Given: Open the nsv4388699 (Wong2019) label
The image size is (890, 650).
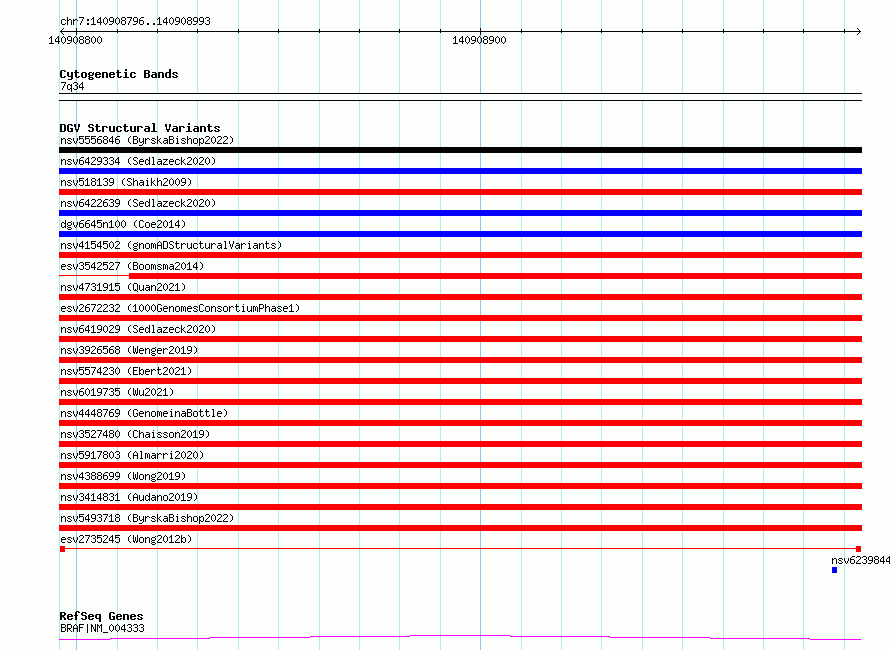Looking at the screenshot, I should [123, 476].
